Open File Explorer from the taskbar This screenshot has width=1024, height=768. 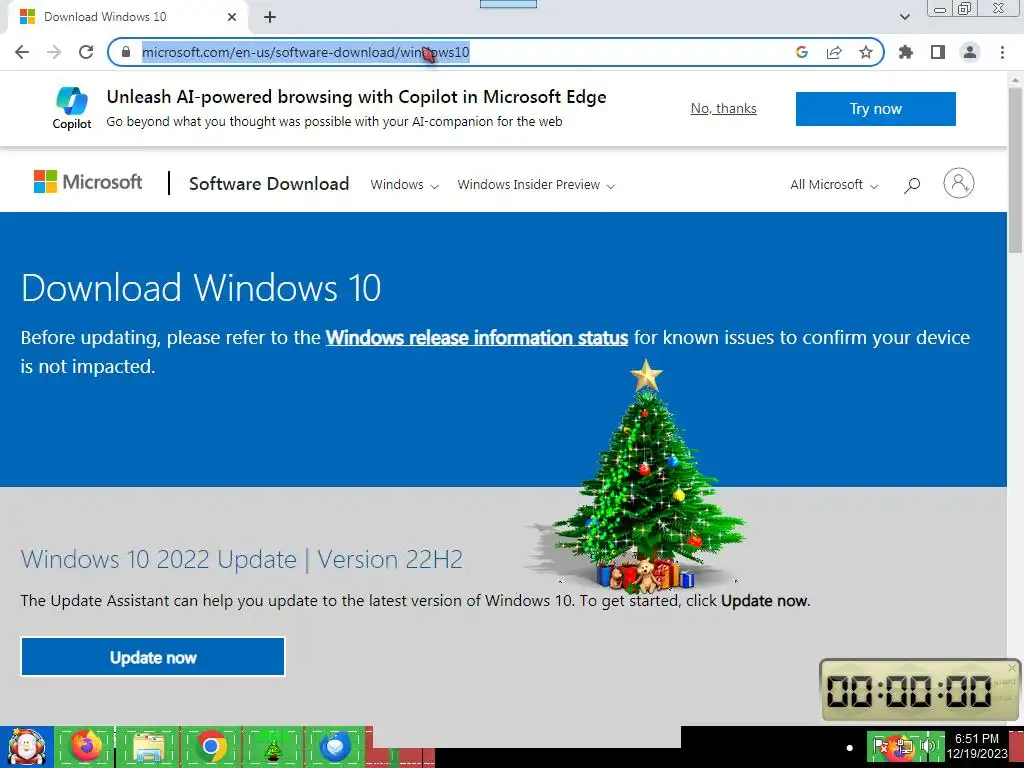point(149,746)
